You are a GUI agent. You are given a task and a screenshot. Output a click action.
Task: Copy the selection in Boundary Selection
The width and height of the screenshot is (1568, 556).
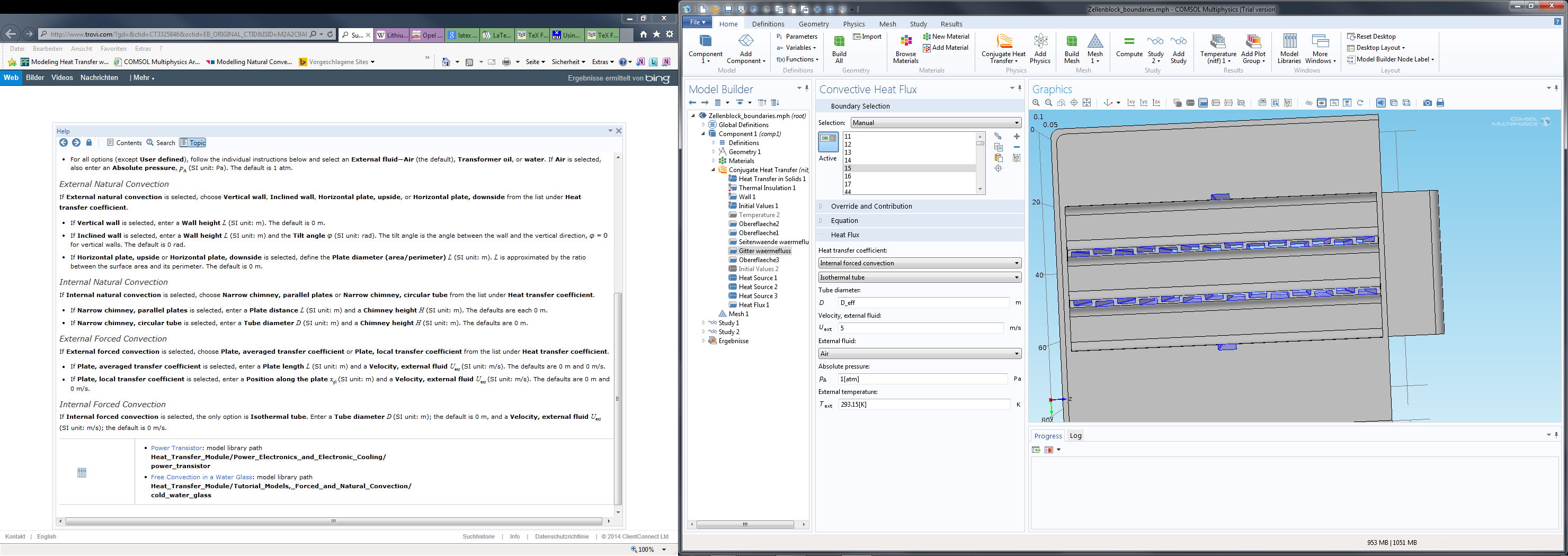[x=998, y=147]
